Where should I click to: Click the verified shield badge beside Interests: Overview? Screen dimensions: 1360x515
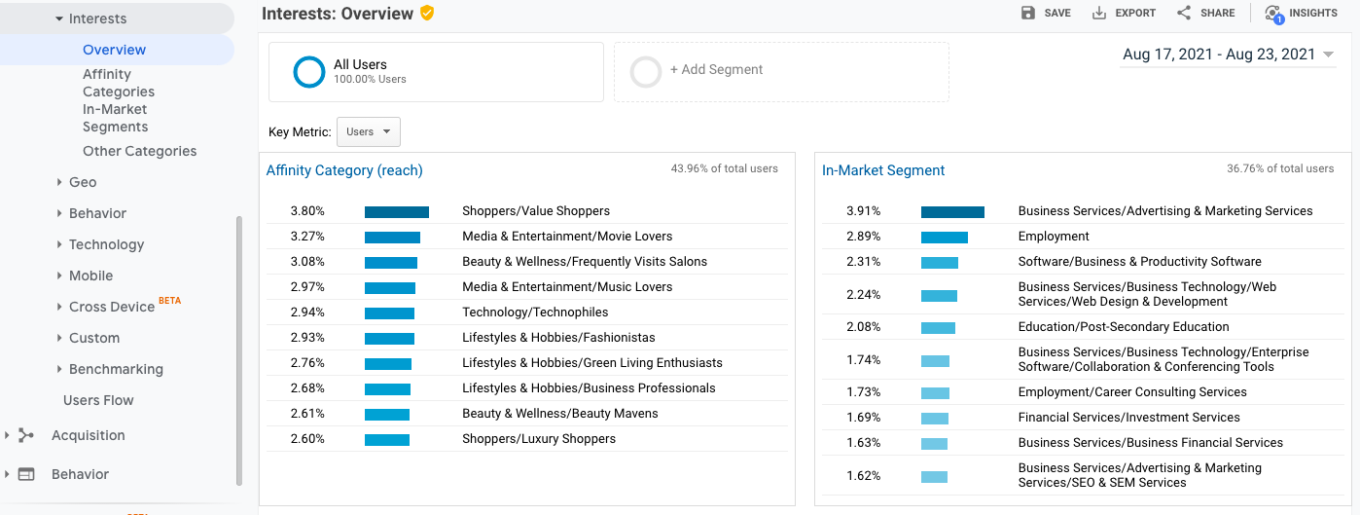click(427, 13)
